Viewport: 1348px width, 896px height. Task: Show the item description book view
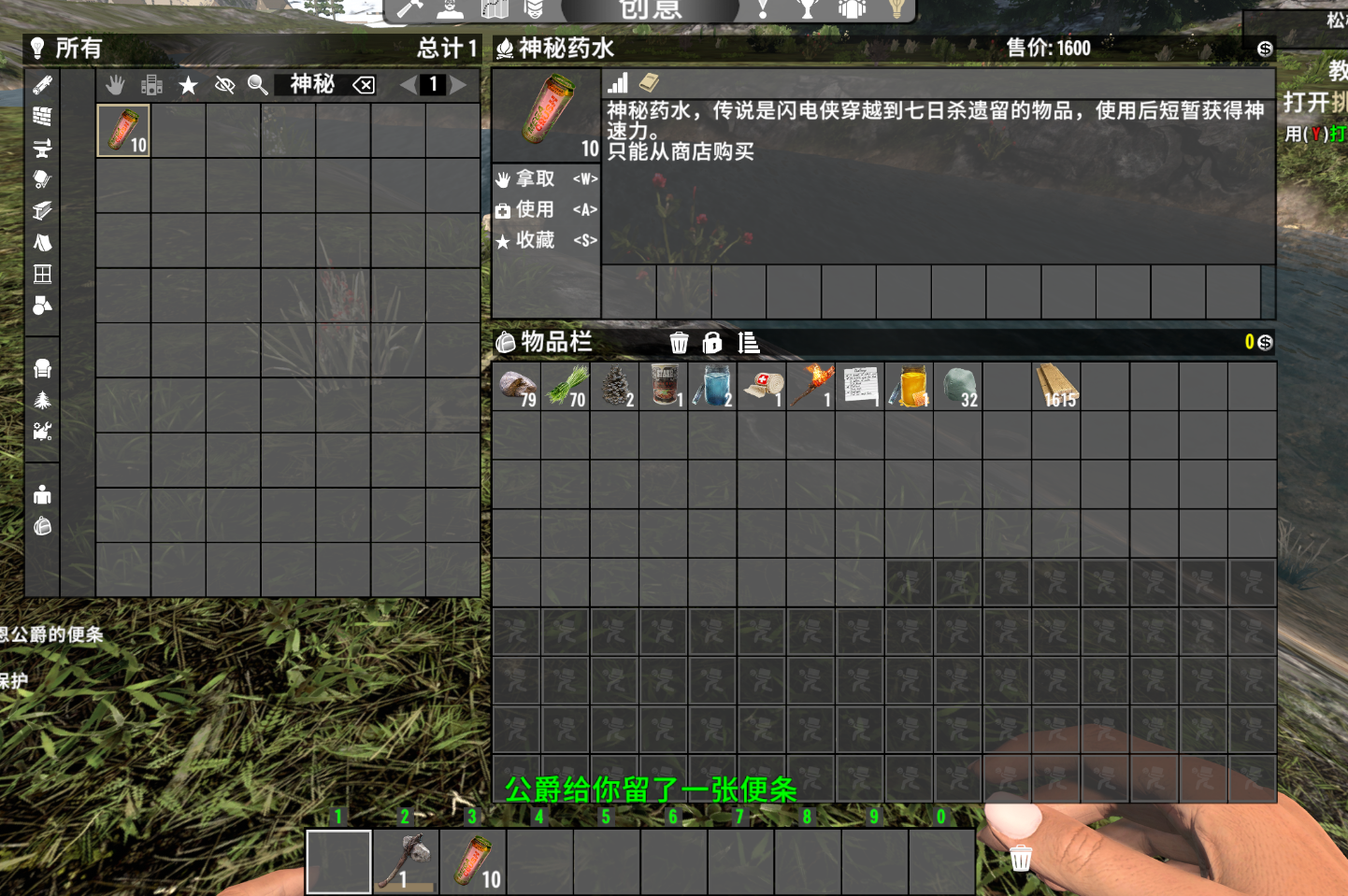649,83
